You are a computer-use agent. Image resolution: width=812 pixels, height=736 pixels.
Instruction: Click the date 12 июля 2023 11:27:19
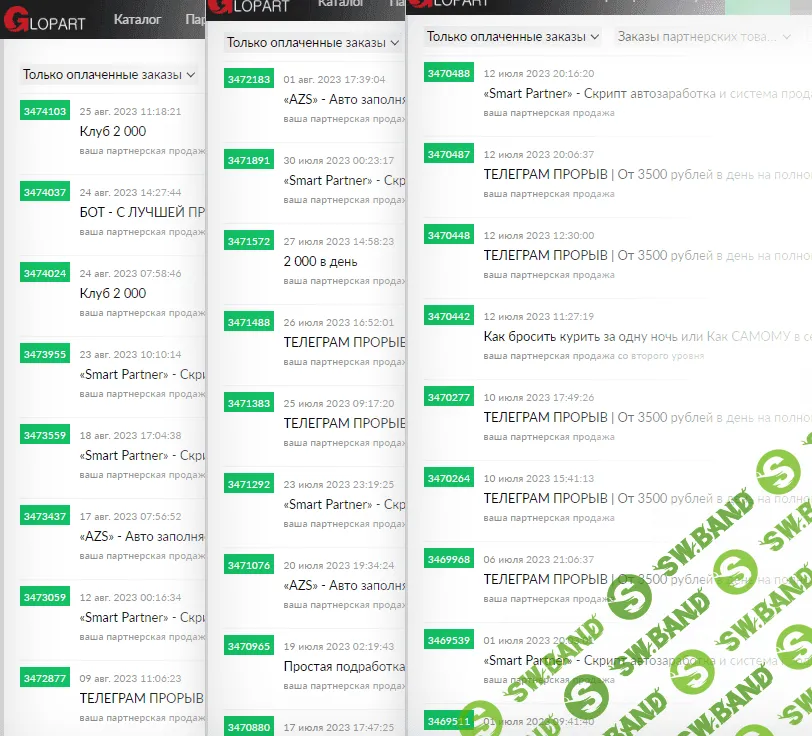[539, 317]
